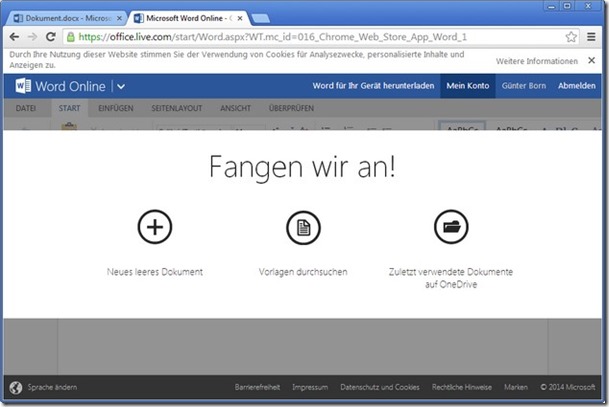Screen dimensions: 609x407
Task: Click the green padlock security icon
Action: coord(71,37)
